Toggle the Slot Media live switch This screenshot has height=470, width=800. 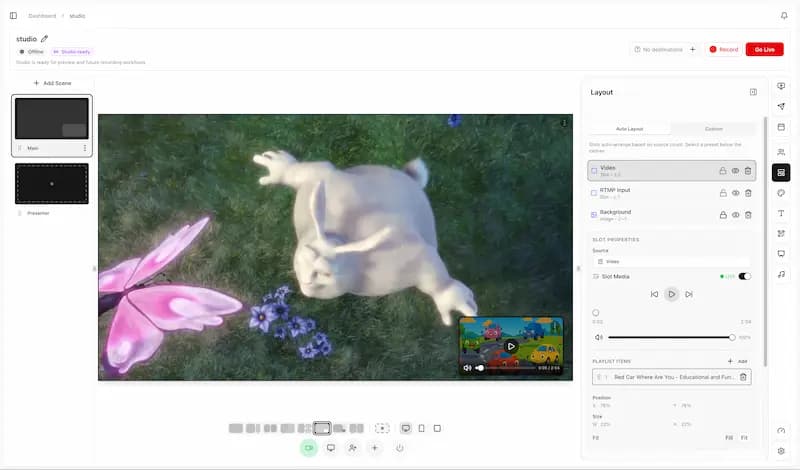(x=744, y=276)
